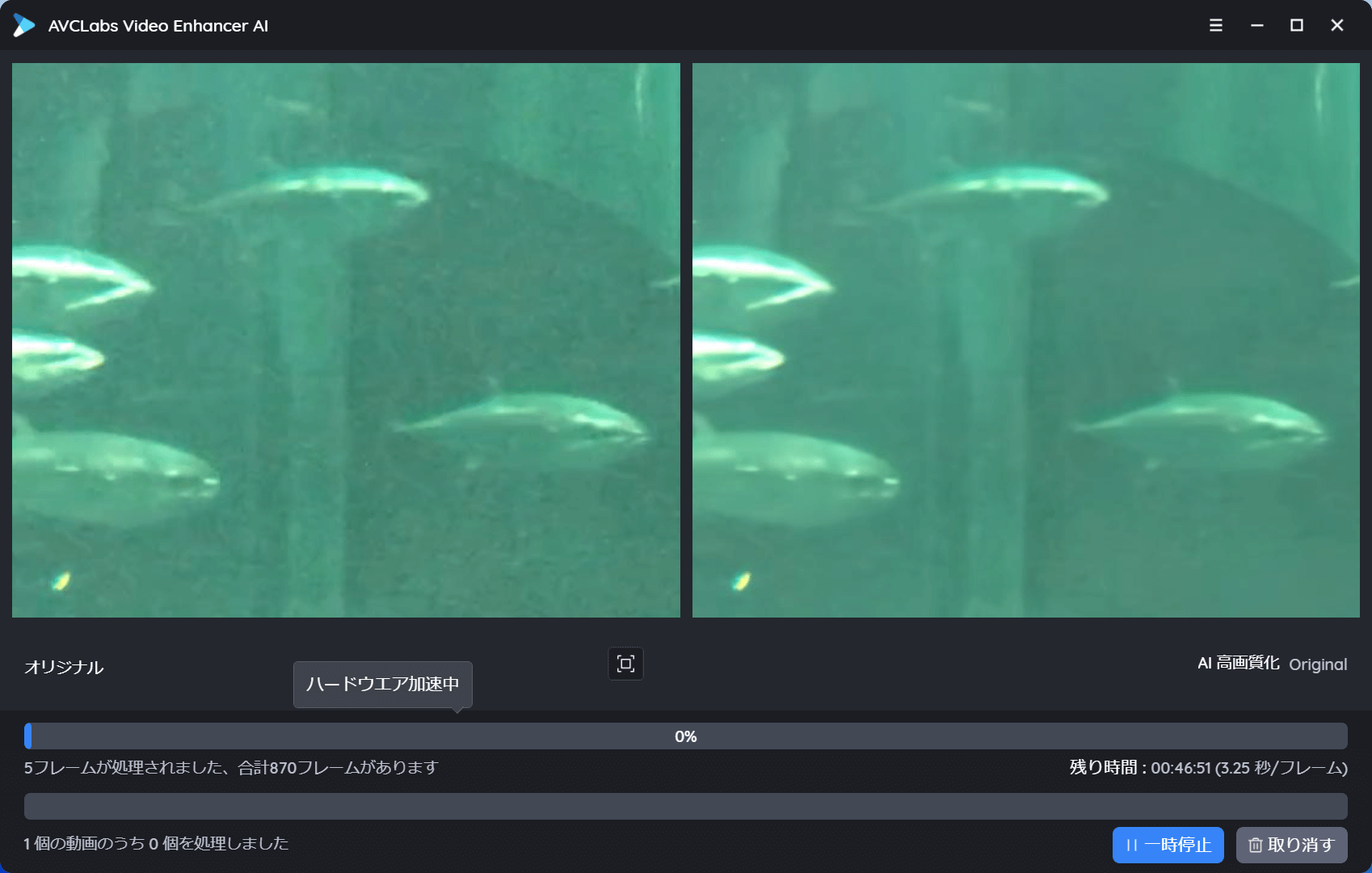Select the Original view label
This screenshot has width=1372, height=873.
click(1319, 664)
